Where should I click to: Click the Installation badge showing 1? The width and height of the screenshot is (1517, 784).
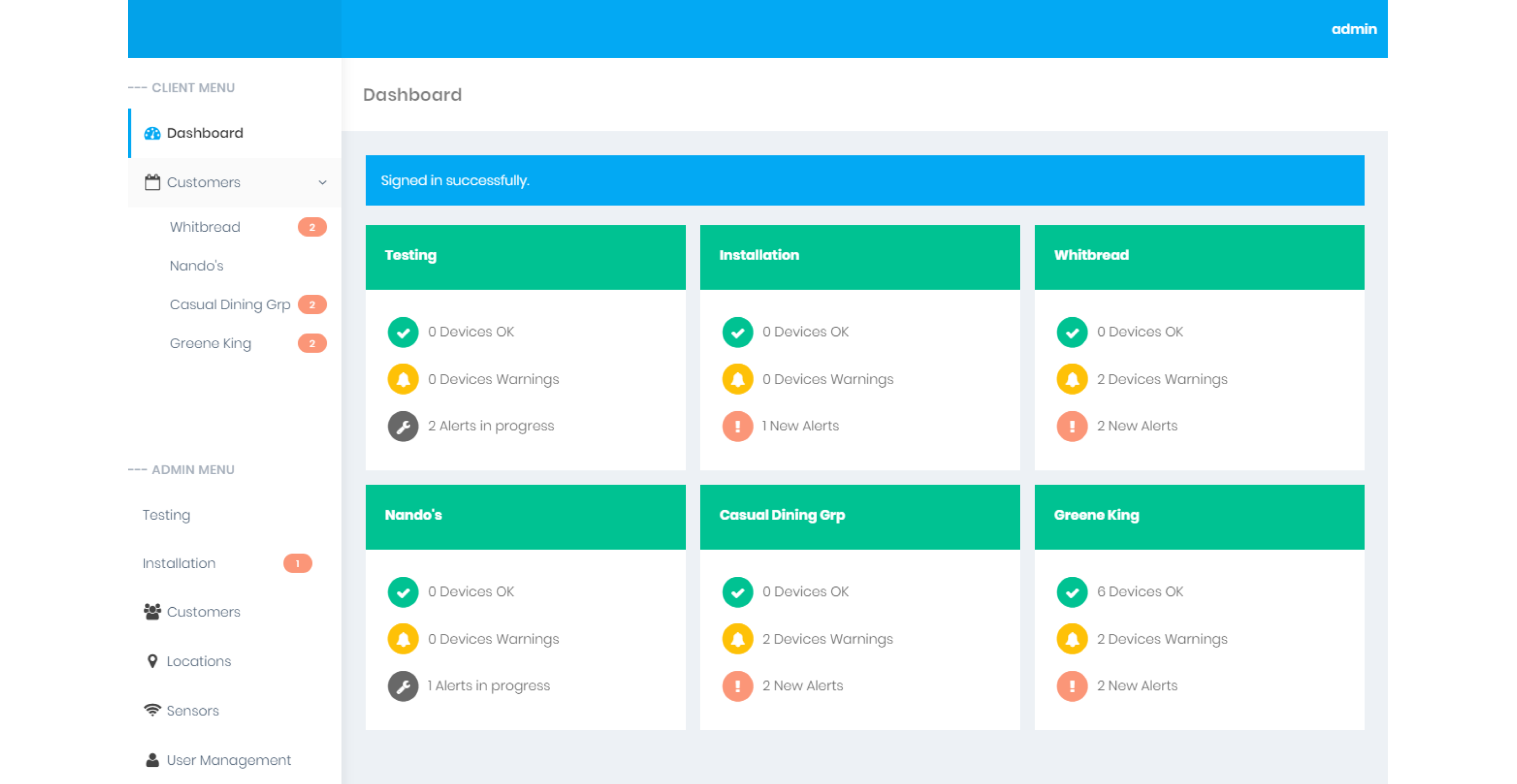(298, 563)
